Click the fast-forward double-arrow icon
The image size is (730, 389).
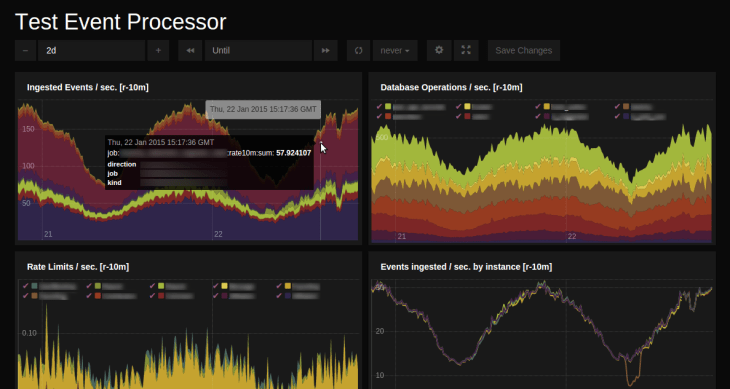click(326, 50)
